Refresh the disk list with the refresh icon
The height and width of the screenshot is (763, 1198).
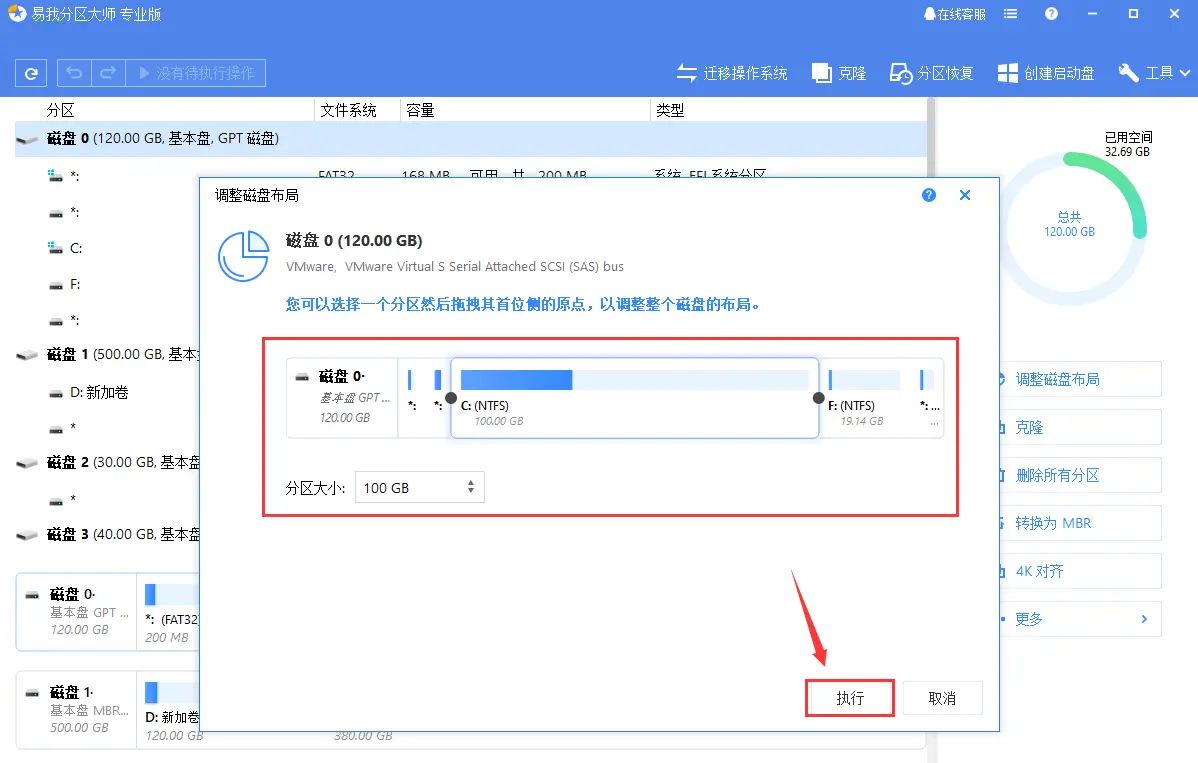tap(30, 72)
